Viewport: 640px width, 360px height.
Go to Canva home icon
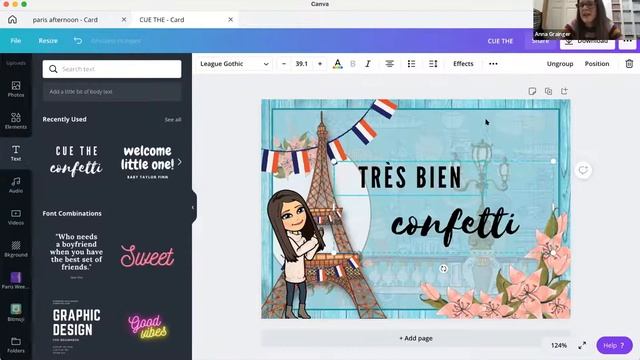pos(12,19)
